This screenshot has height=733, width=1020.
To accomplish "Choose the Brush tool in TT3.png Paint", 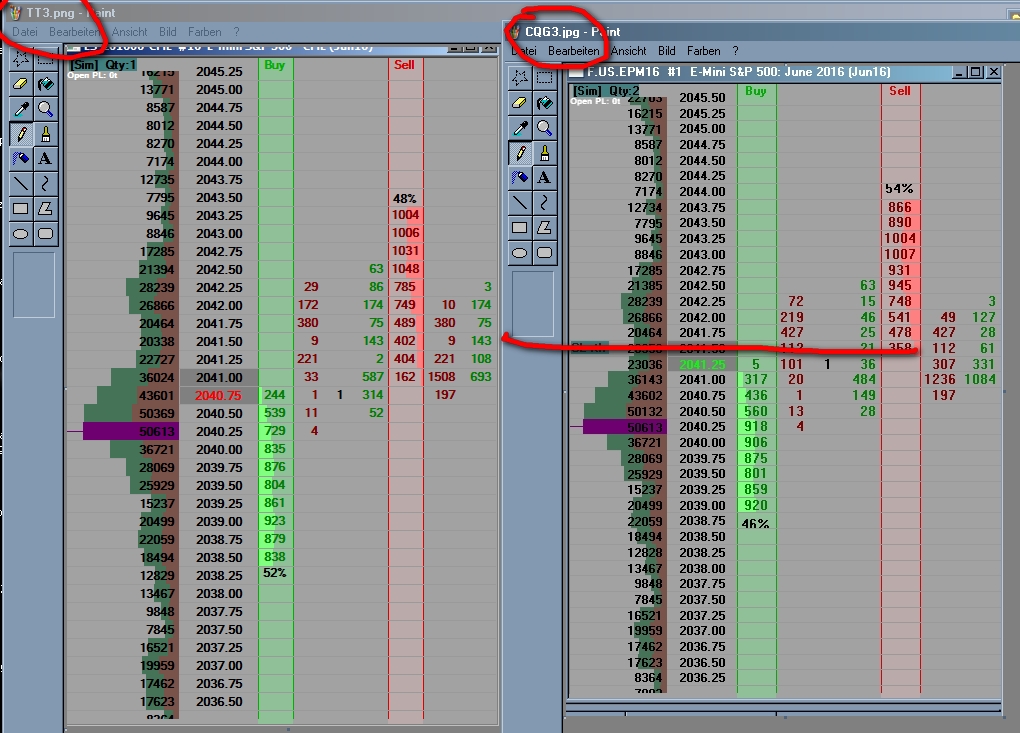I will pos(46,134).
